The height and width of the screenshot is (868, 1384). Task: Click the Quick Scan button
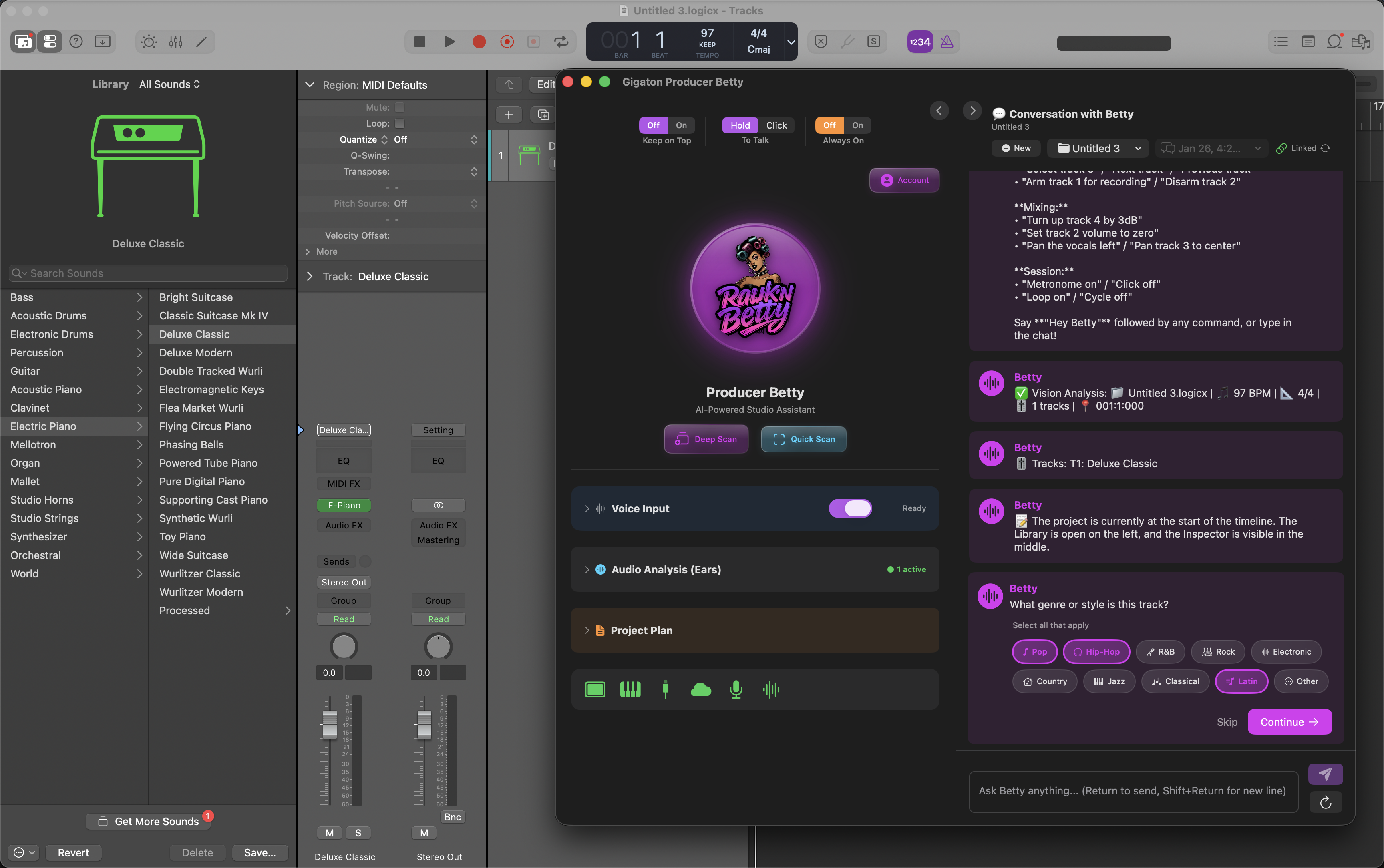pos(803,439)
